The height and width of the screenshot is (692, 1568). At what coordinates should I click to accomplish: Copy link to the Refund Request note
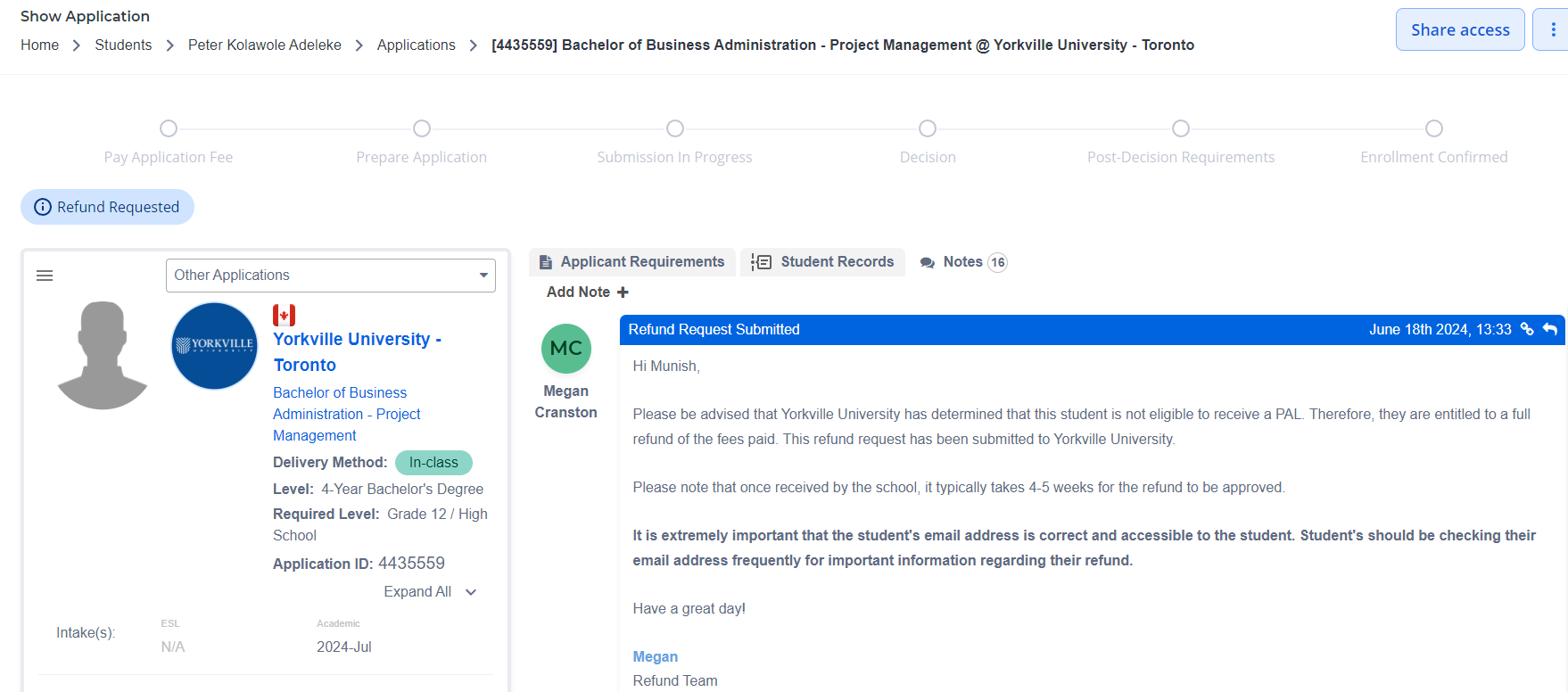pyautogui.click(x=1527, y=329)
